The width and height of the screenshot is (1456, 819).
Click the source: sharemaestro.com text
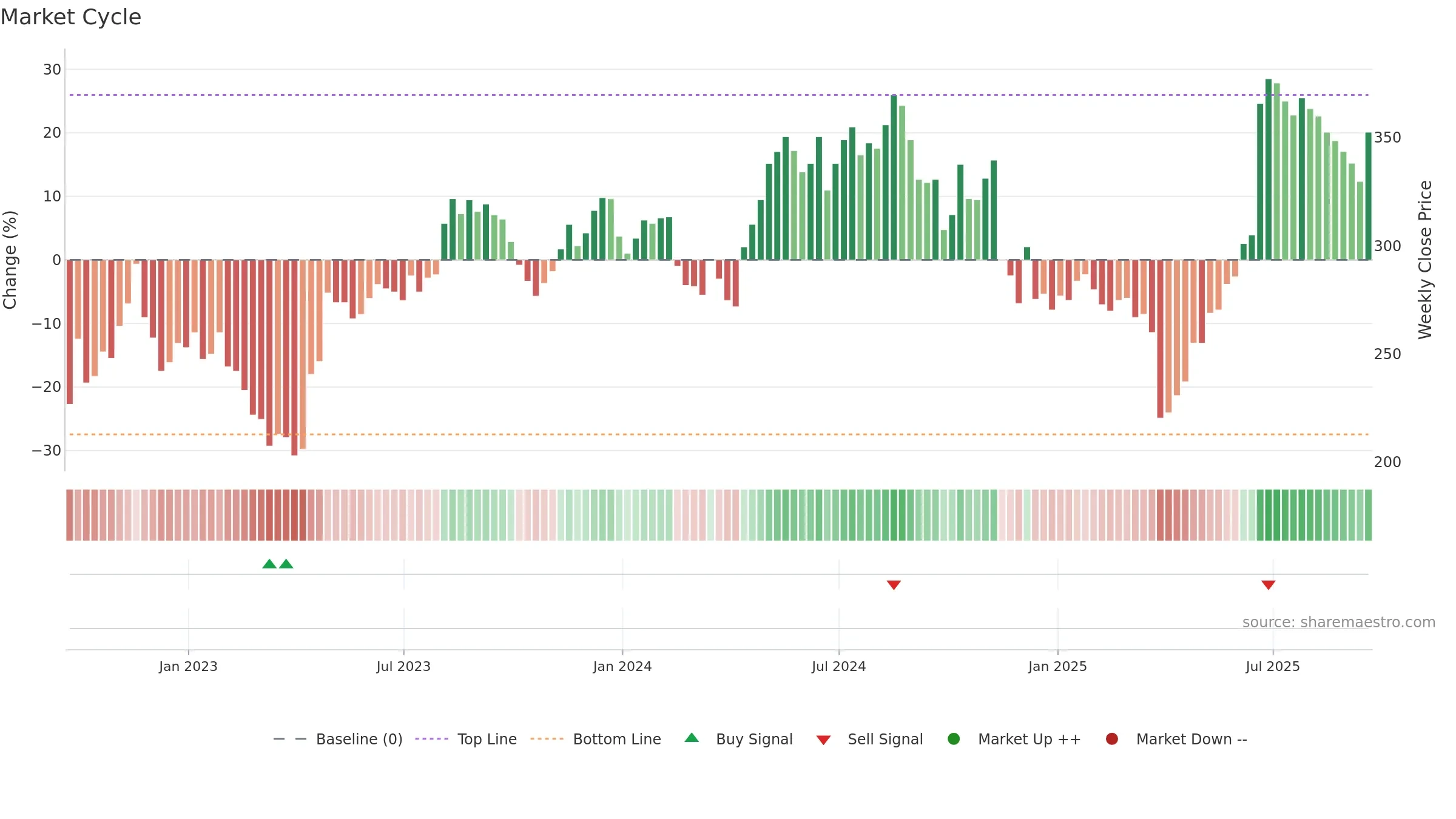tap(1339, 622)
